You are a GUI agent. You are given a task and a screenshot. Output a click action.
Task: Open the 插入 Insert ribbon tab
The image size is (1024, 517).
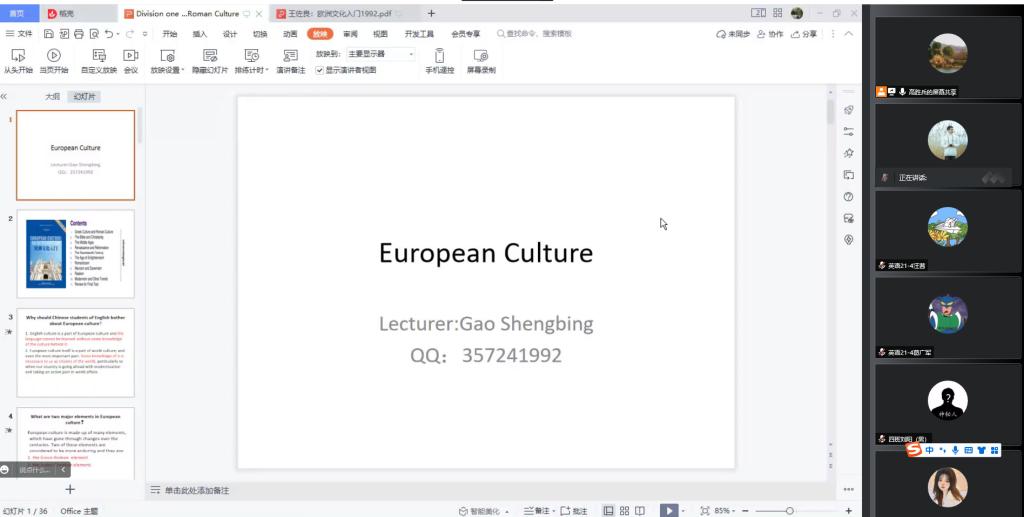point(200,34)
